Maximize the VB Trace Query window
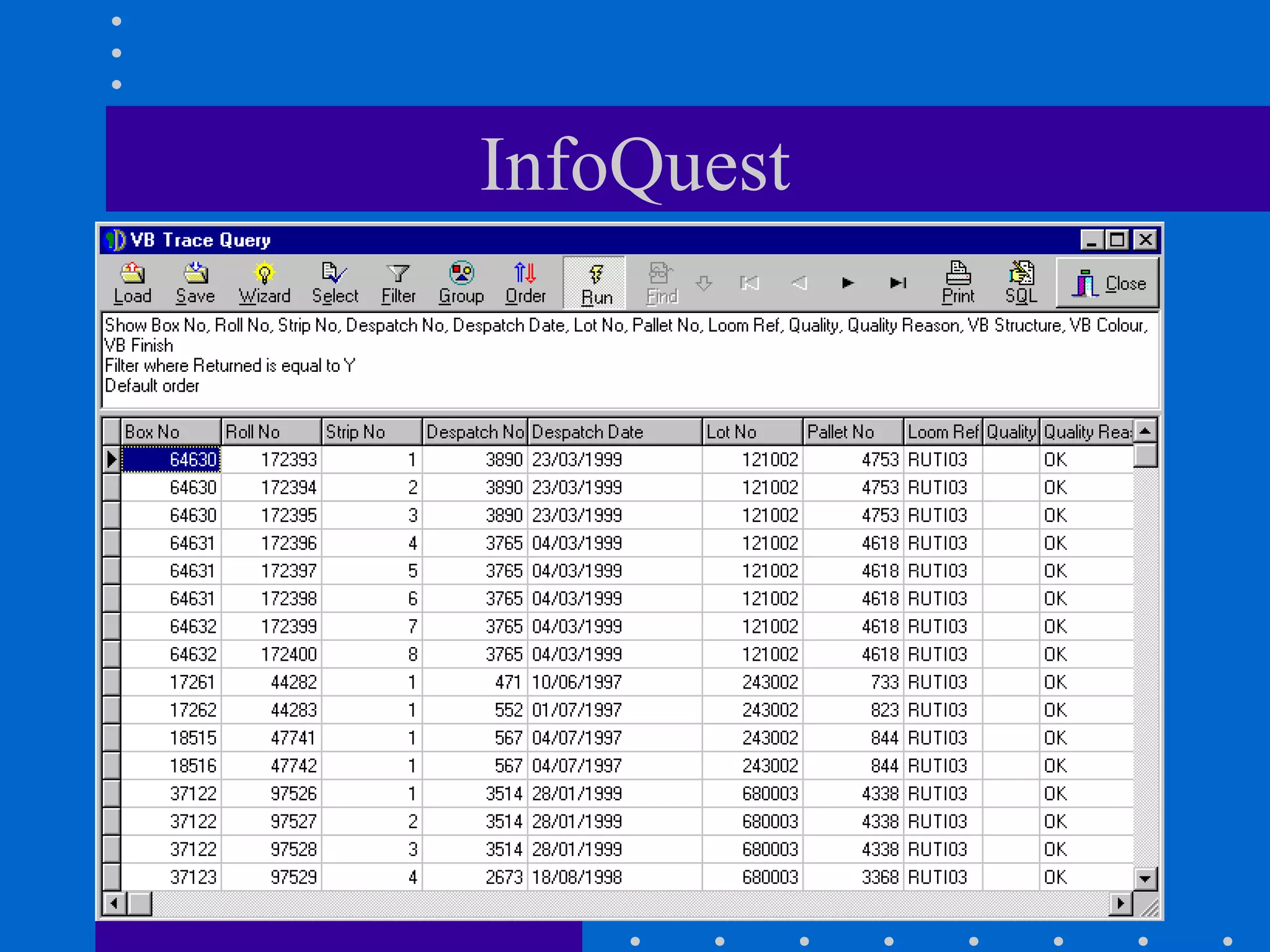This screenshot has height=952, width=1270. [1117, 240]
